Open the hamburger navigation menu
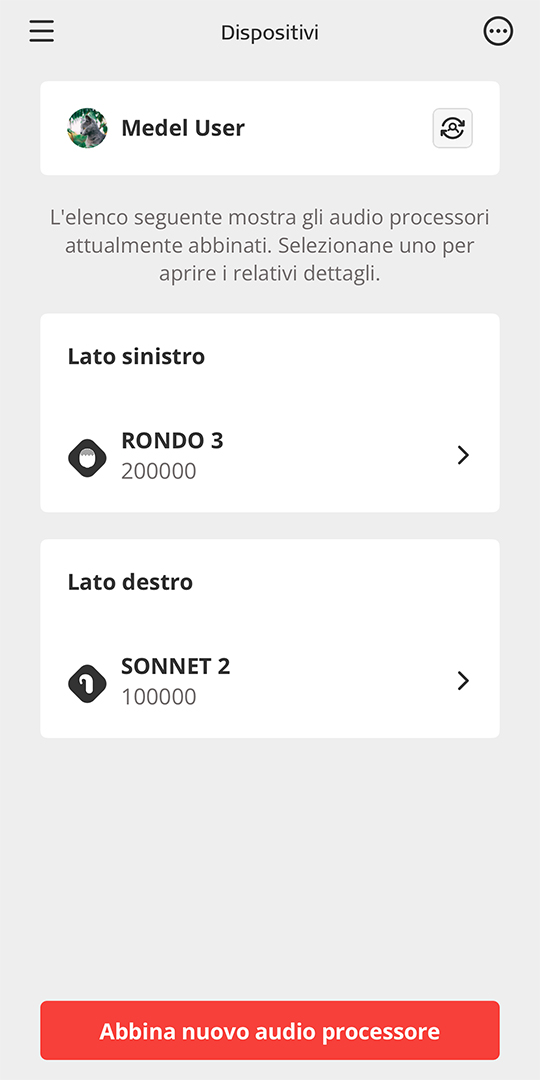This screenshot has width=540, height=1080. coord(41,32)
